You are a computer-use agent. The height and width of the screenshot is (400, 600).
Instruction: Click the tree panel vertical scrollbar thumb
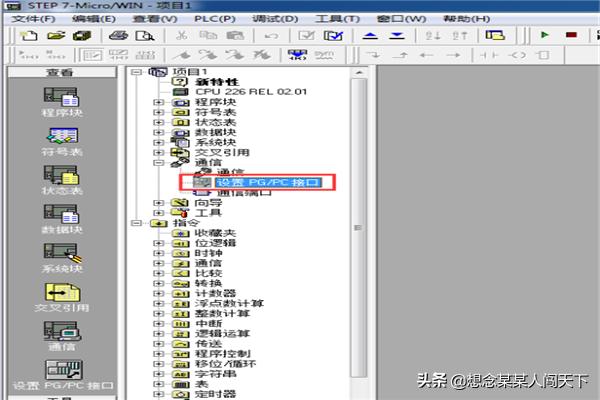pos(359,228)
